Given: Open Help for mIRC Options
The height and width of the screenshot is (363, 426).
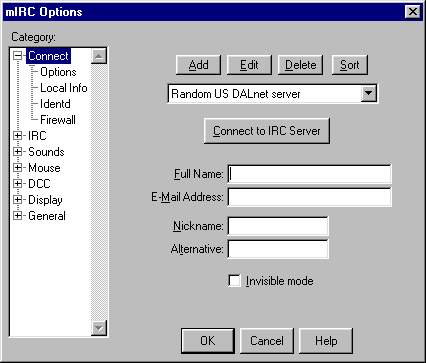Looking at the screenshot, I should coord(326,341).
